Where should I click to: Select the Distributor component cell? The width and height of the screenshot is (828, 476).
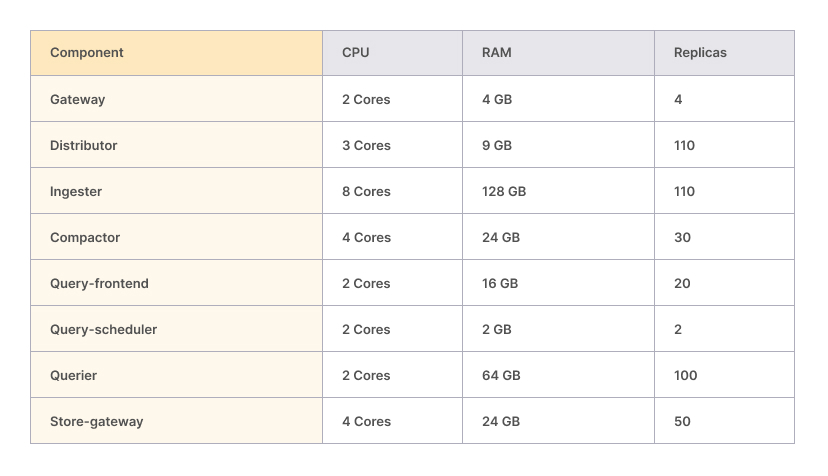[83, 146]
